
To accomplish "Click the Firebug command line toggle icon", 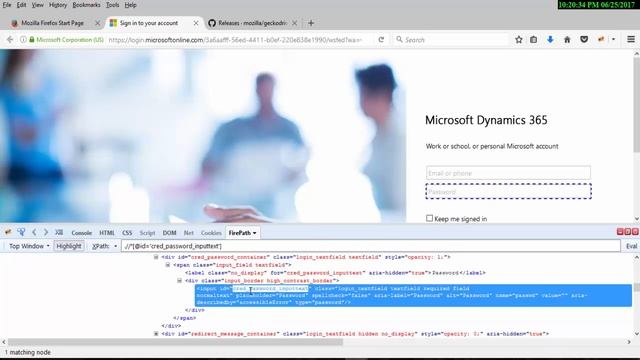I will [59, 232].
